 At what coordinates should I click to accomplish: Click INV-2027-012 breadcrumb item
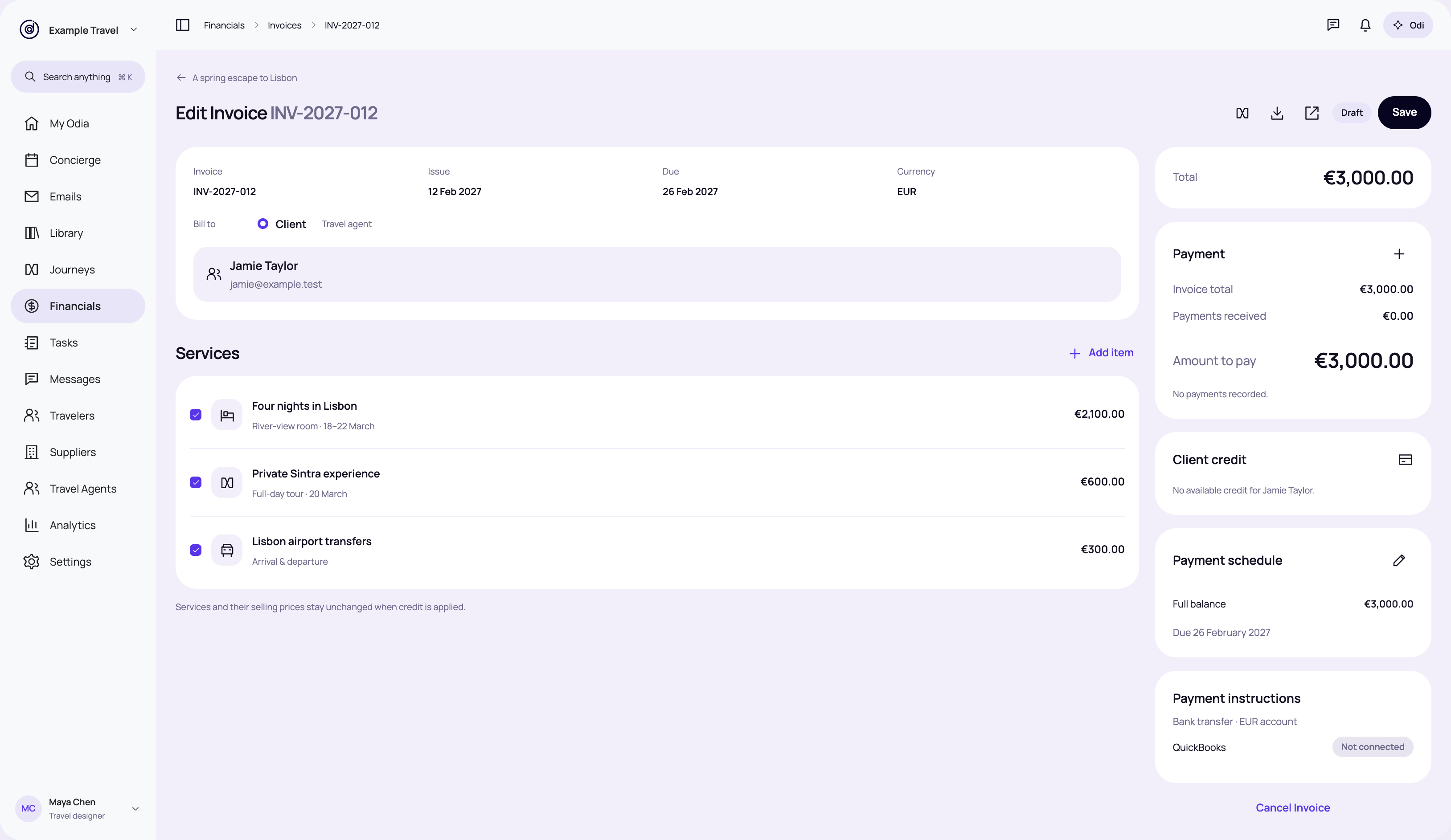click(x=352, y=25)
